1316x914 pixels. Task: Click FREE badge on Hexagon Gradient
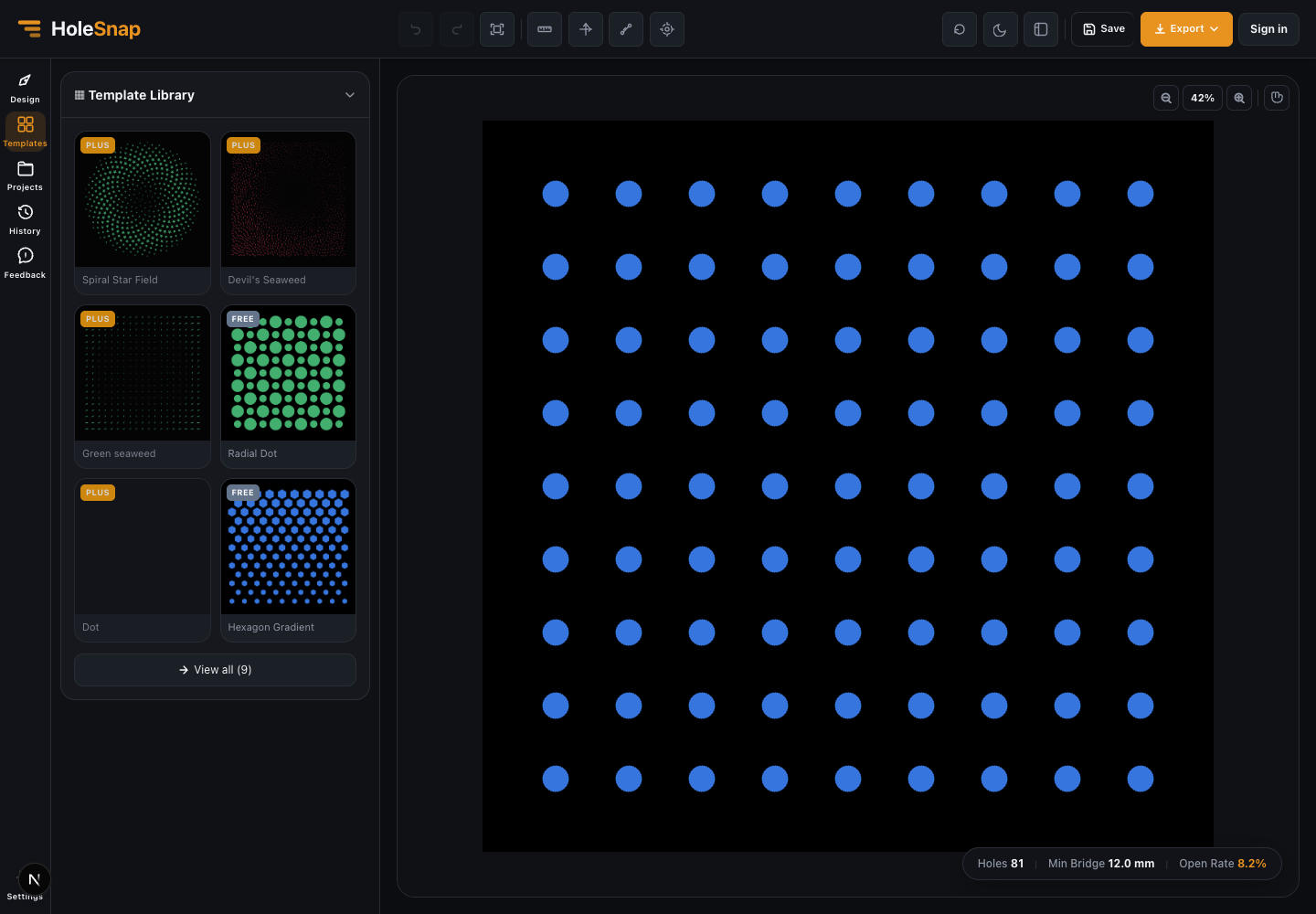tap(243, 493)
